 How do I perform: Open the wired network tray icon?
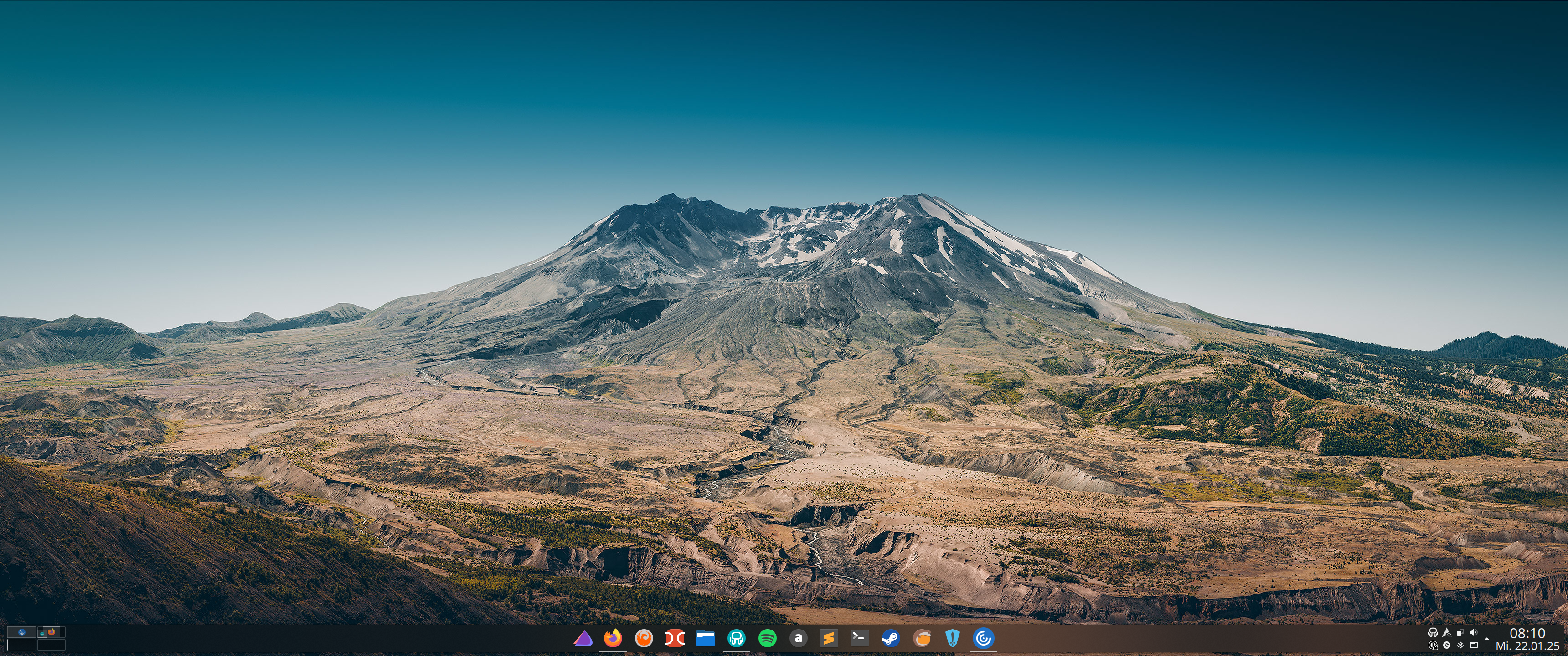point(1474,645)
